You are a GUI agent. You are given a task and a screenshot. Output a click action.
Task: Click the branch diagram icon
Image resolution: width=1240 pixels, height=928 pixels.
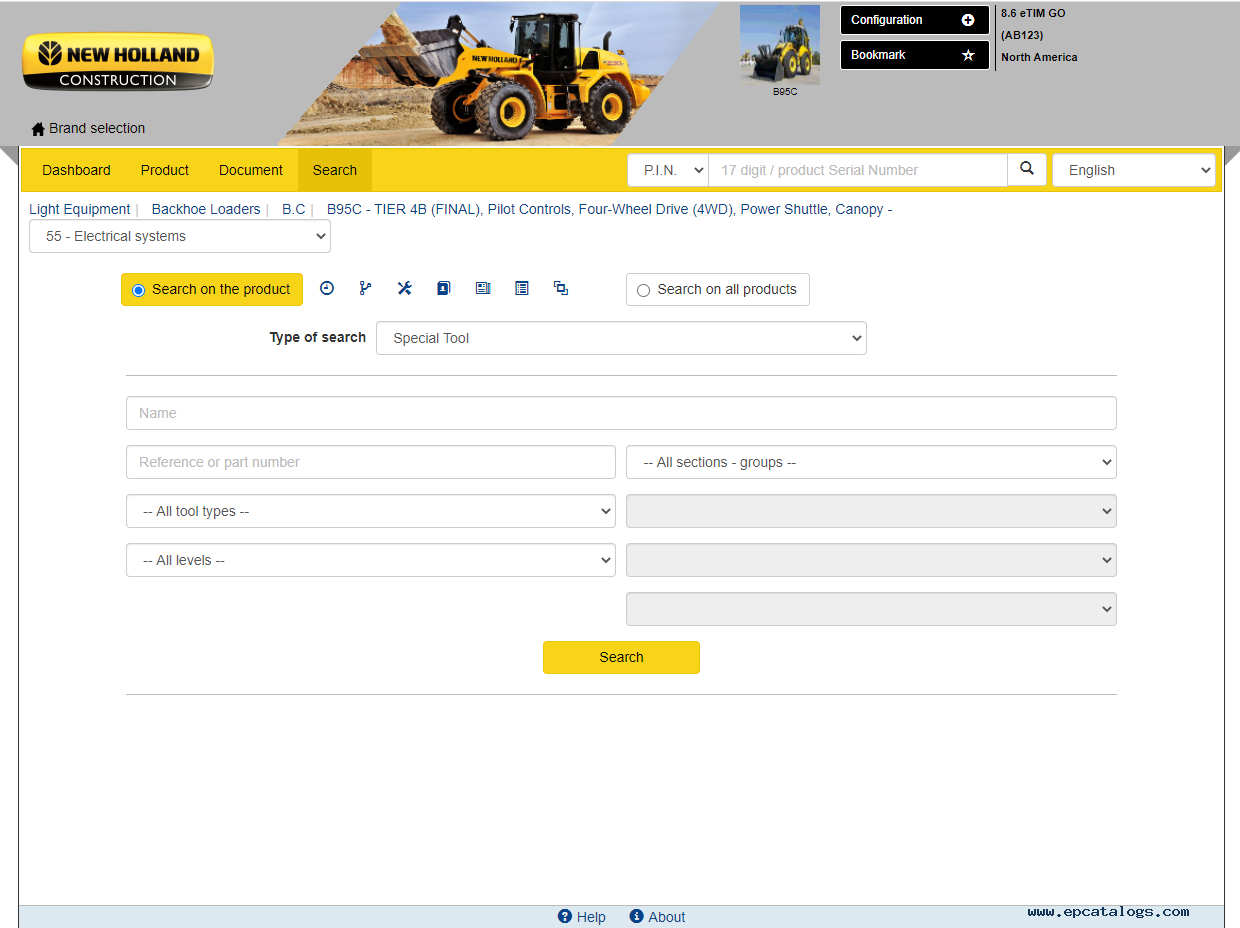tap(365, 288)
